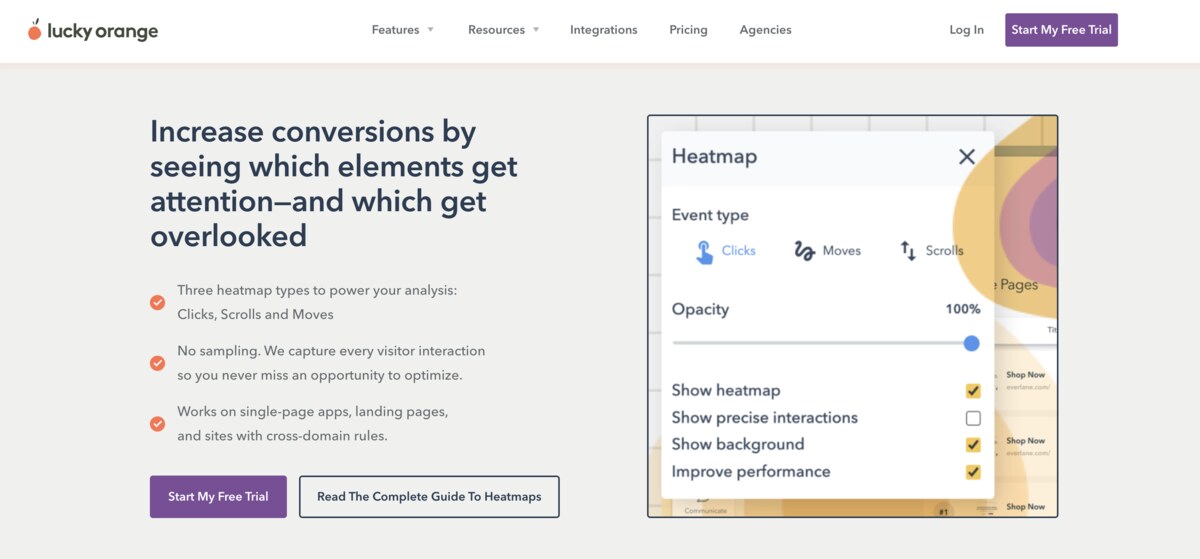This screenshot has height=559, width=1200.
Task: Uncheck the Show heatmap checkbox
Action: [973, 391]
